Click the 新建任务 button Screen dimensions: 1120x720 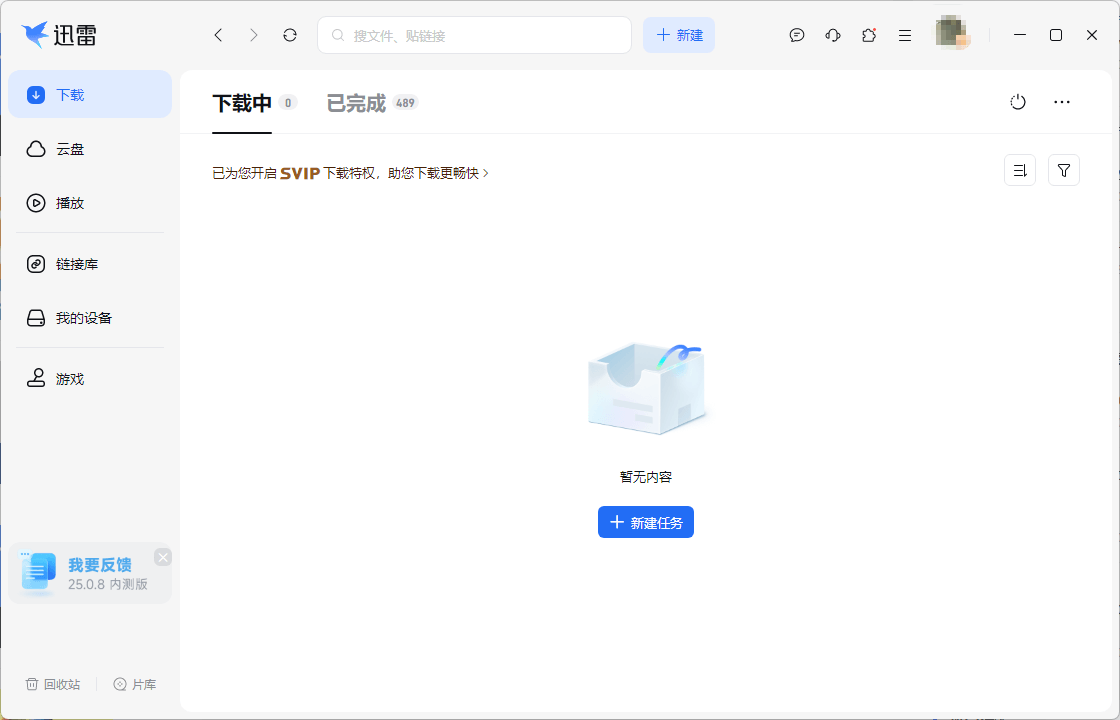pyautogui.click(x=646, y=523)
